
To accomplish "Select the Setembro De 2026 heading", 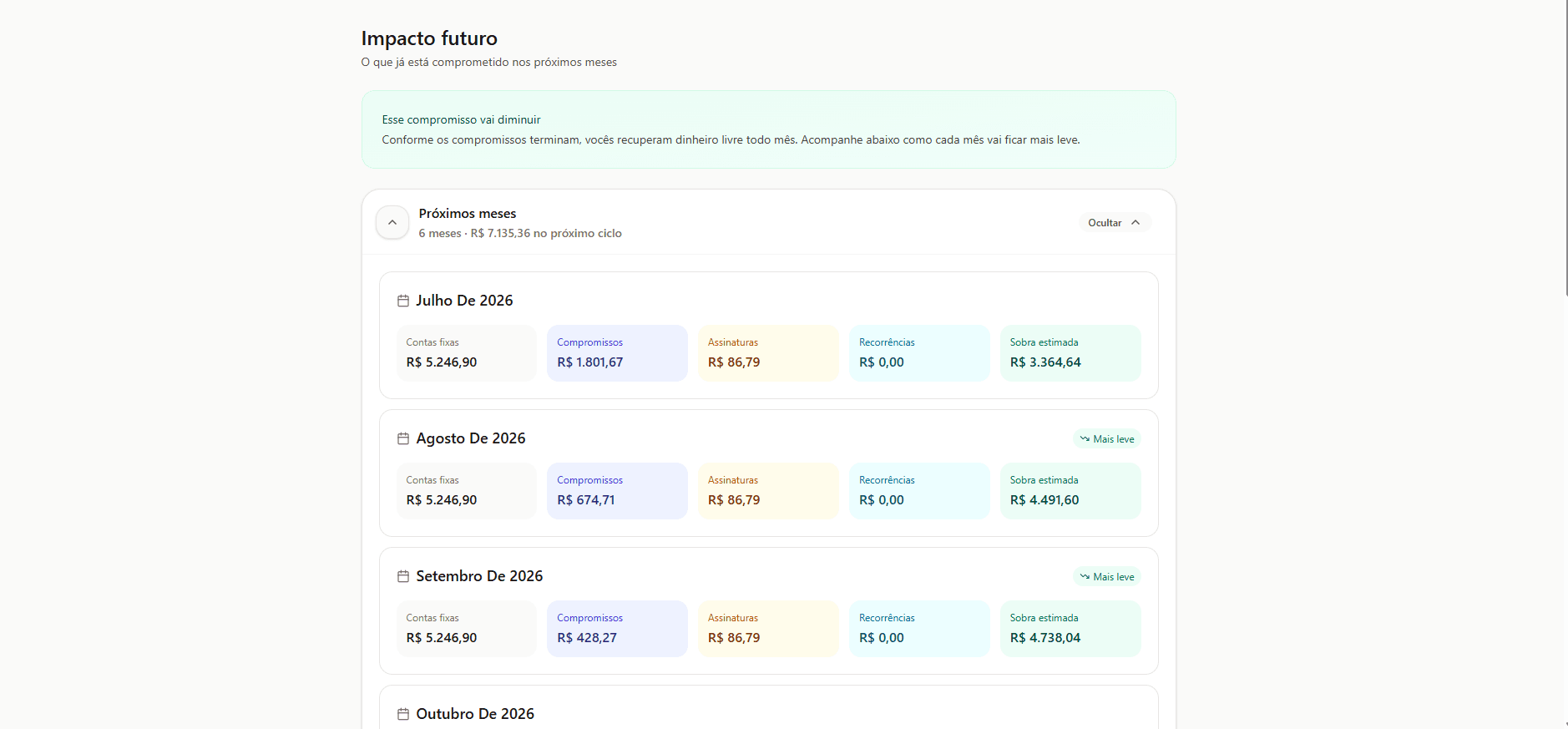I will (479, 576).
